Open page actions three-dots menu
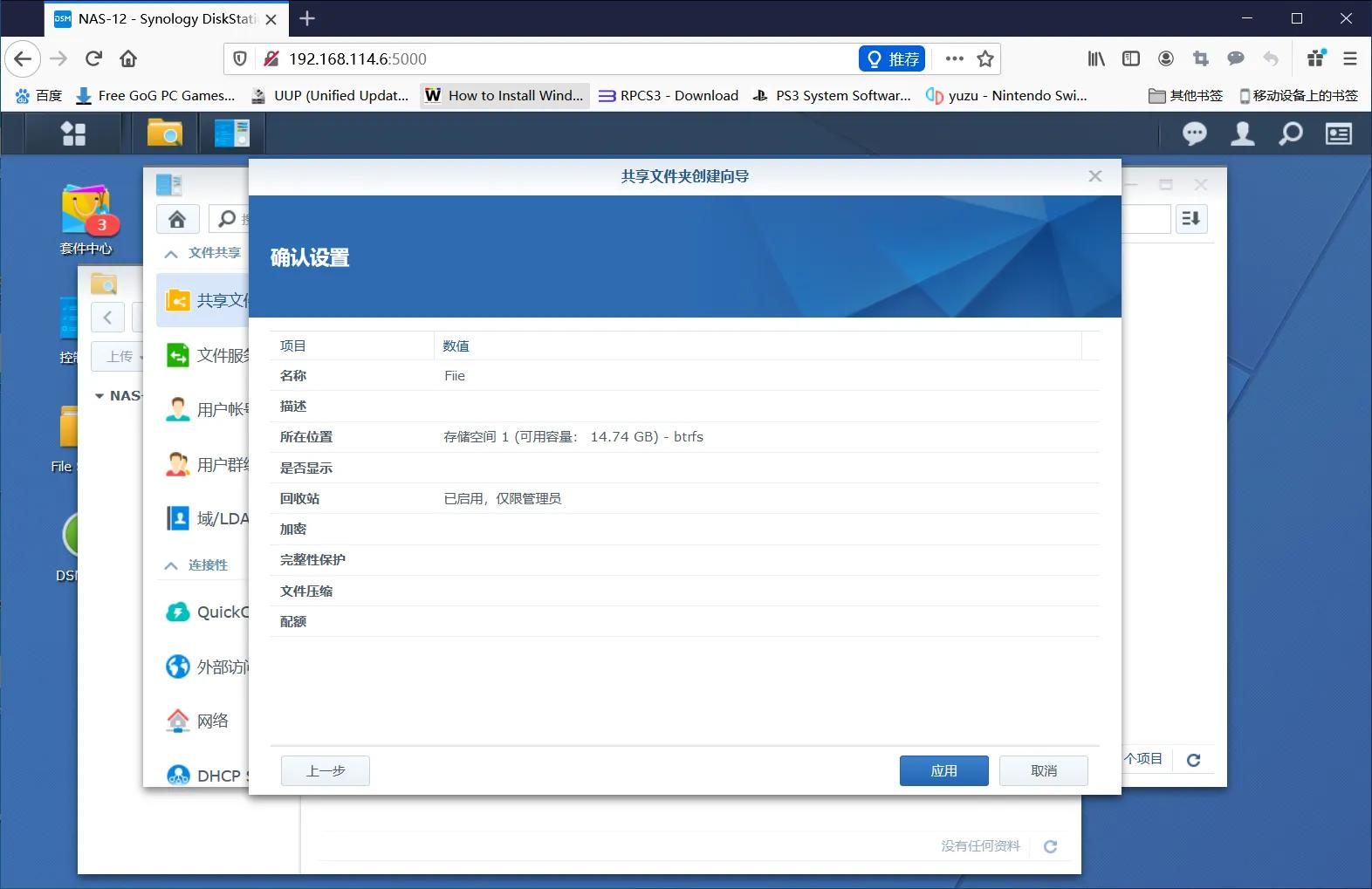The width and height of the screenshot is (1372, 889). [x=955, y=58]
